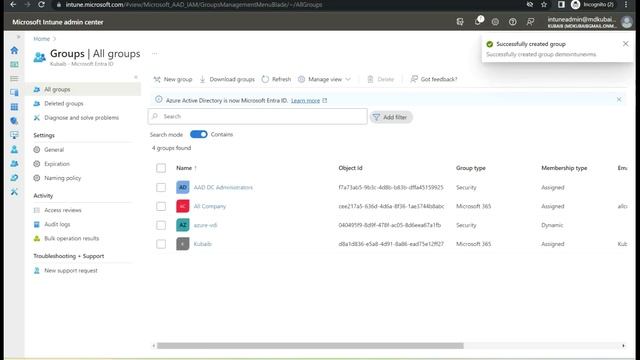The width and height of the screenshot is (640, 360).
Task: Open Diagnose and solve problems
Action: (x=83, y=118)
